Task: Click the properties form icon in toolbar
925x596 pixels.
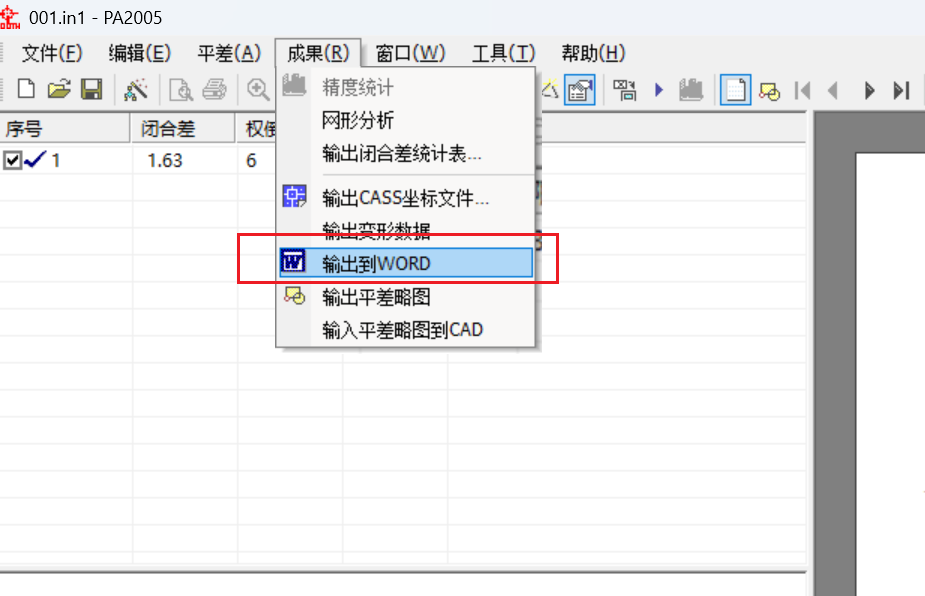Action: pyautogui.click(x=579, y=90)
